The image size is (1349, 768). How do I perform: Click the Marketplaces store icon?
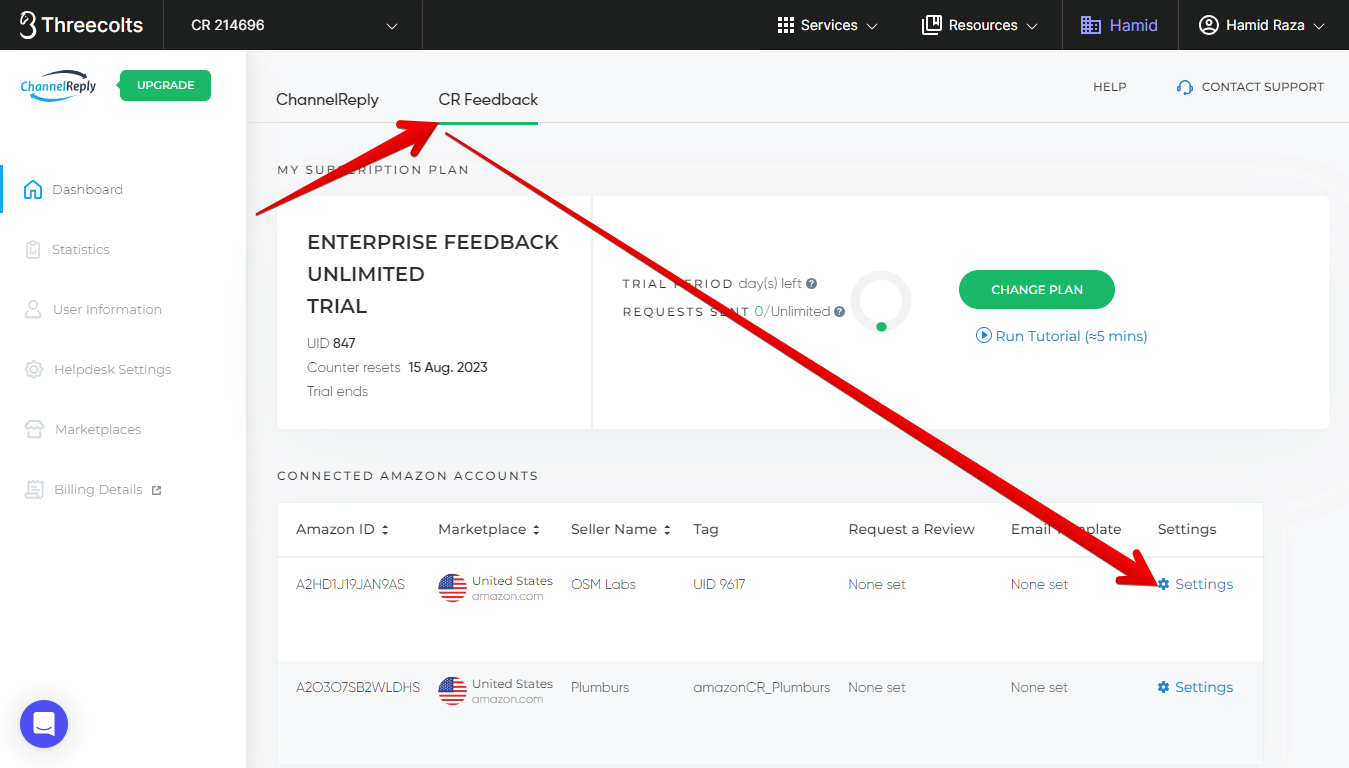click(x=34, y=429)
